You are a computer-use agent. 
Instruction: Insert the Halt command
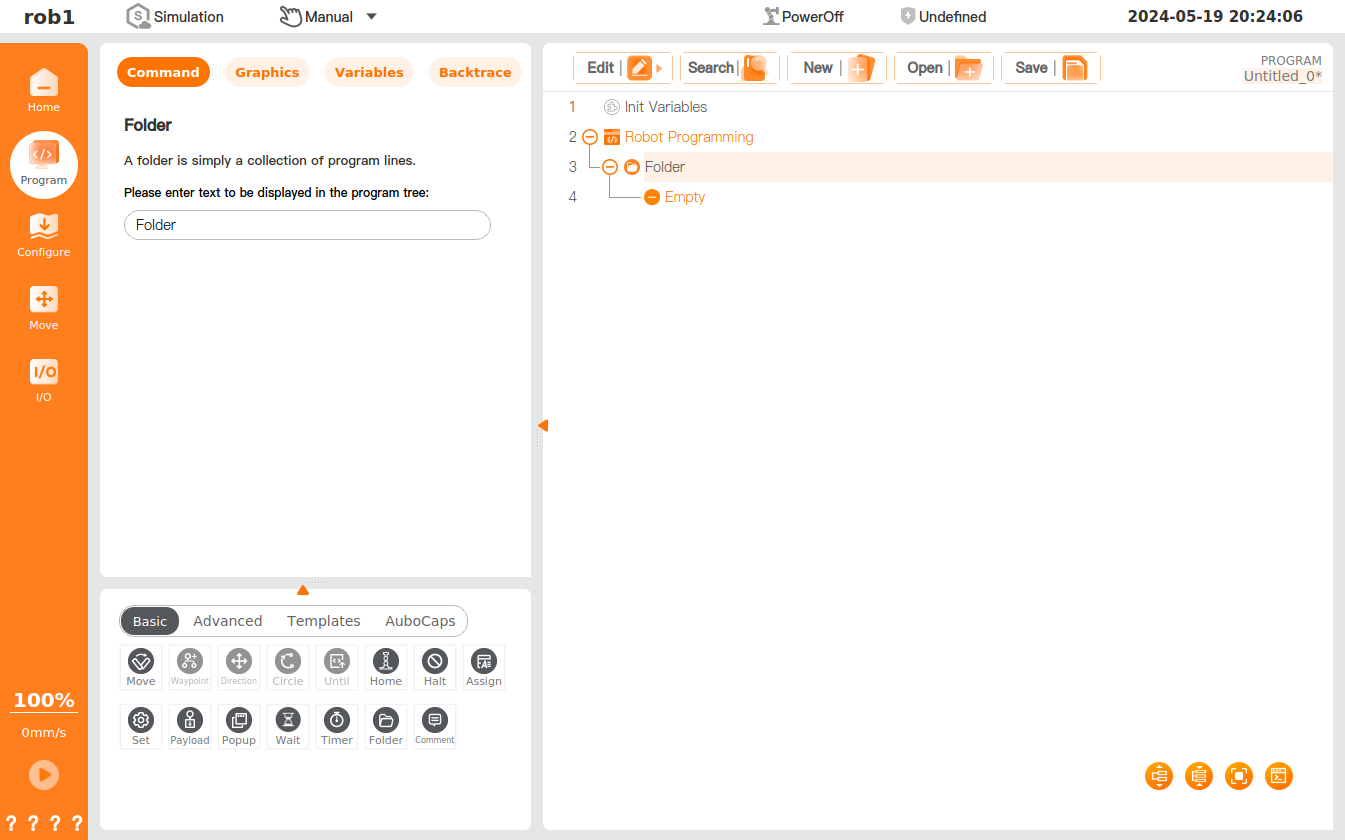pyautogui.click(x=435, y=666)
